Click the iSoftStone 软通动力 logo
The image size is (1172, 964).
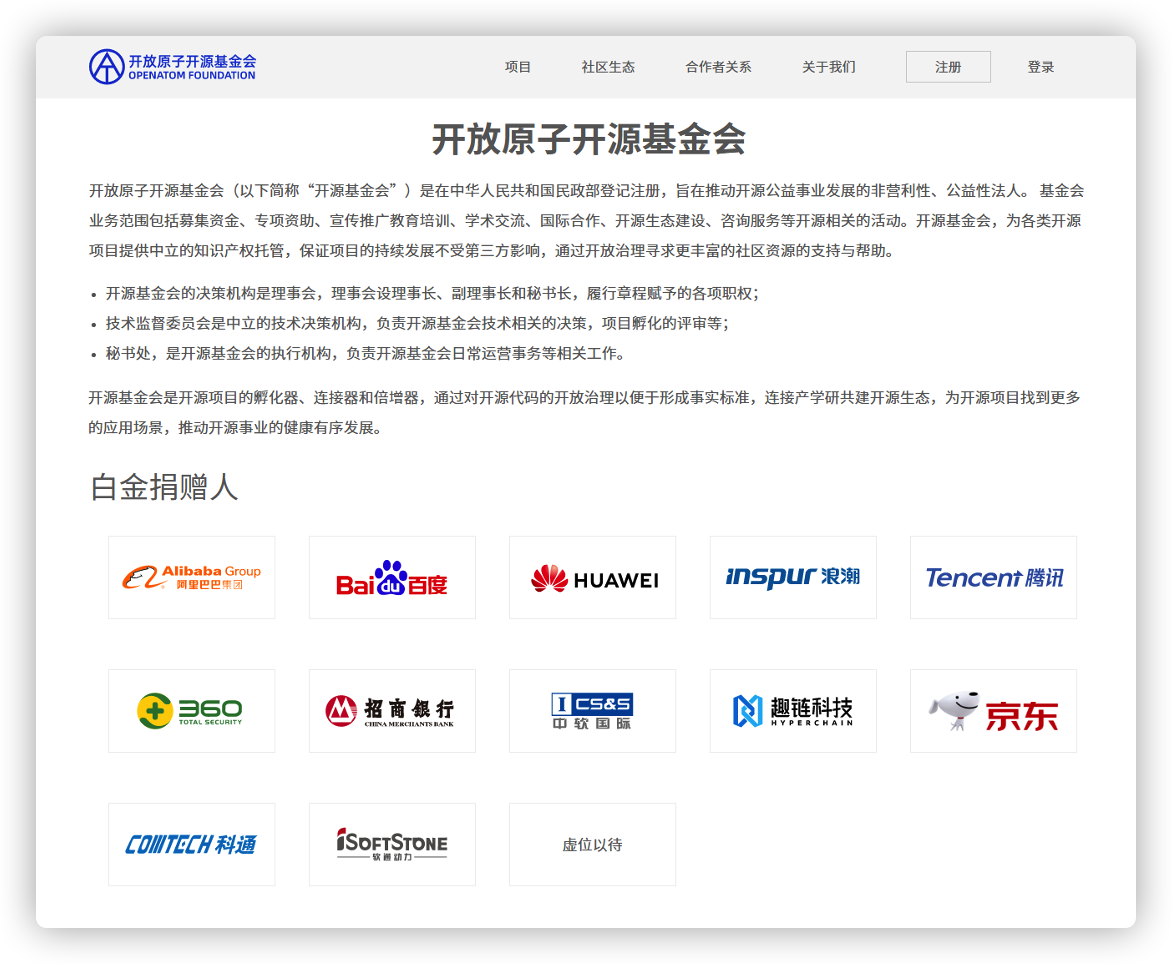click(391, 843)
